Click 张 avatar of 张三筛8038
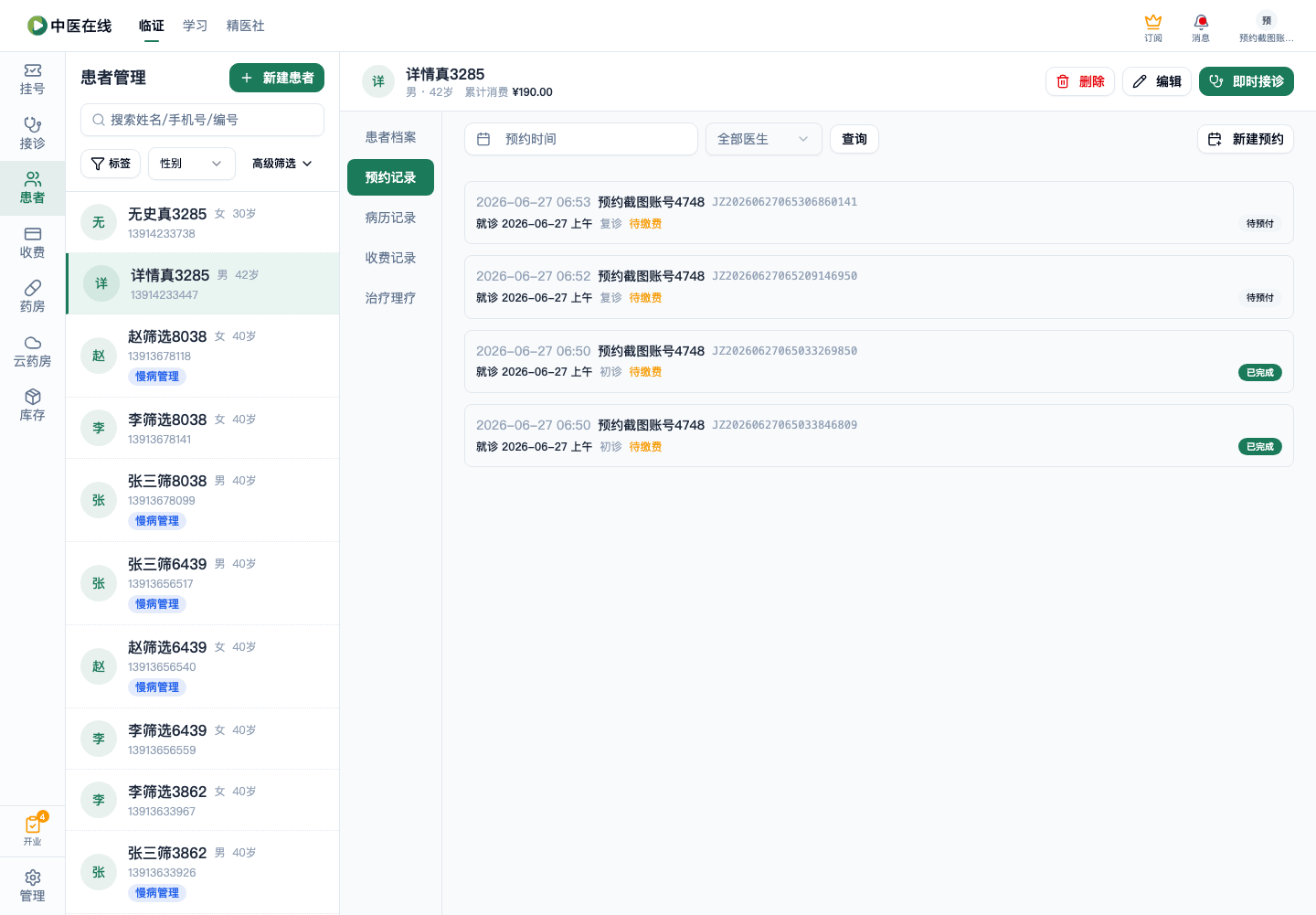 tap(99, 500)
